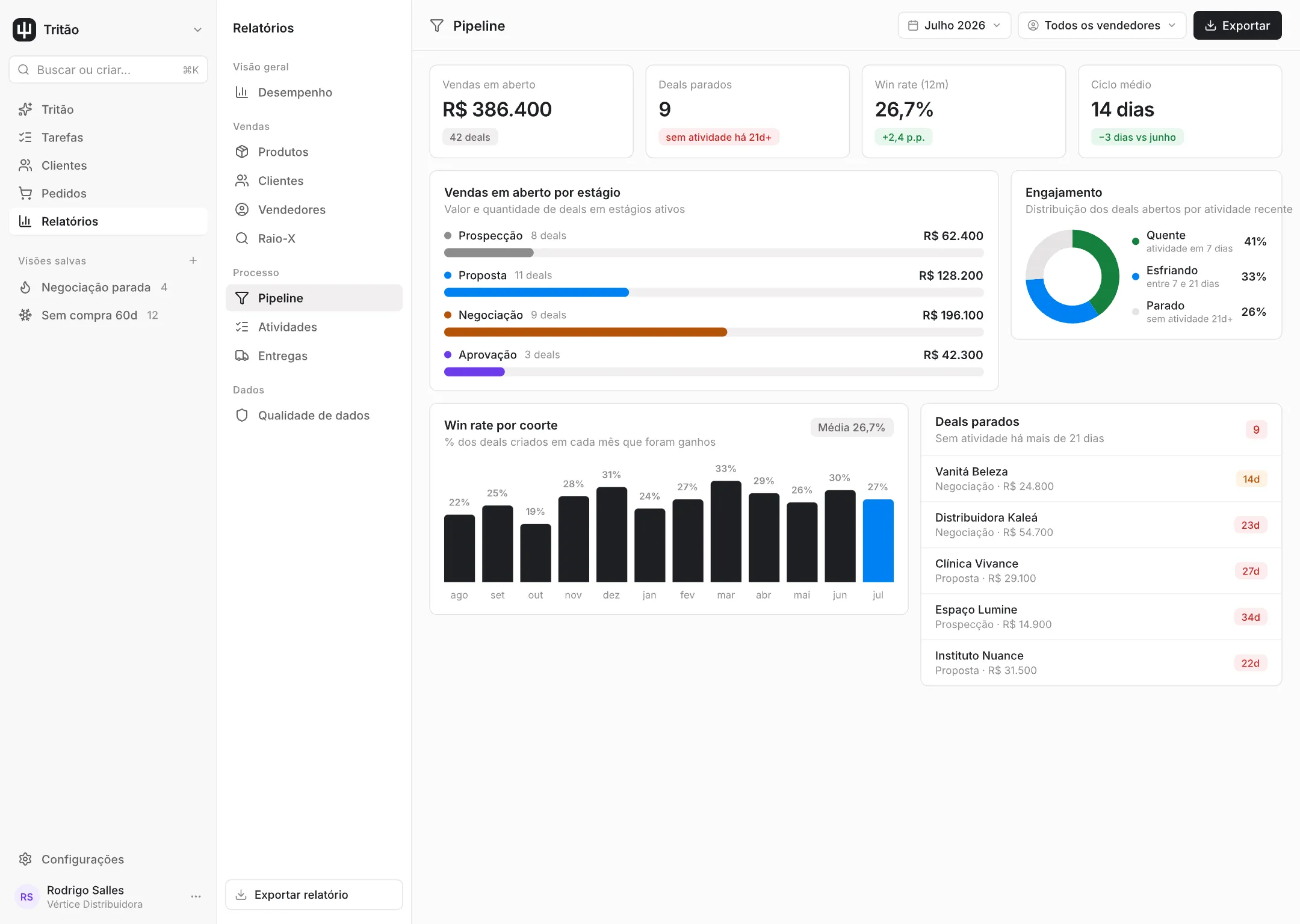The height and width of the screenshot is (924, 1300).
Task: Open the Julho 2026 date dropdown
Action: click(955, 25)
